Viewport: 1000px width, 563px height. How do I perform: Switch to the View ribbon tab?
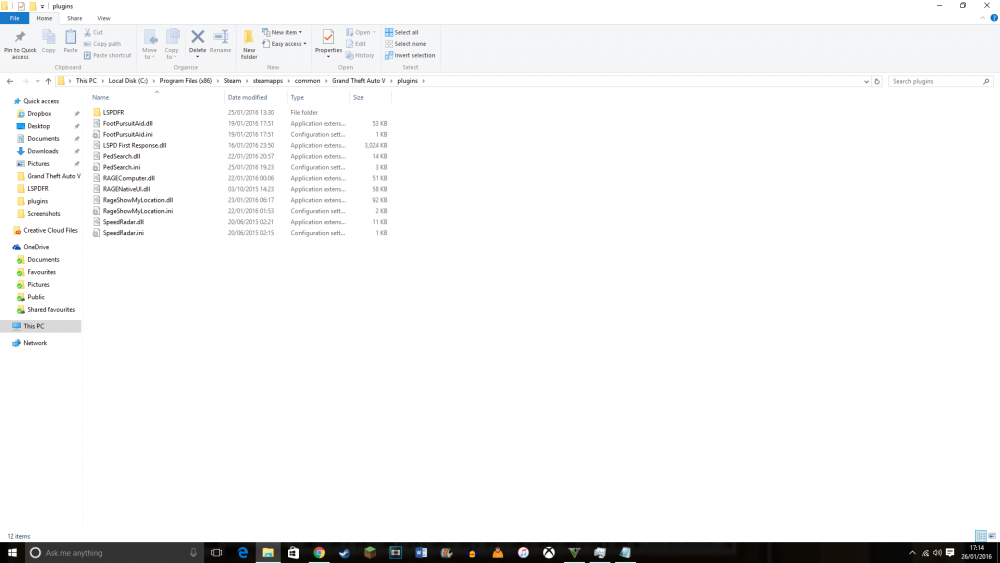[x=103, y=18]
